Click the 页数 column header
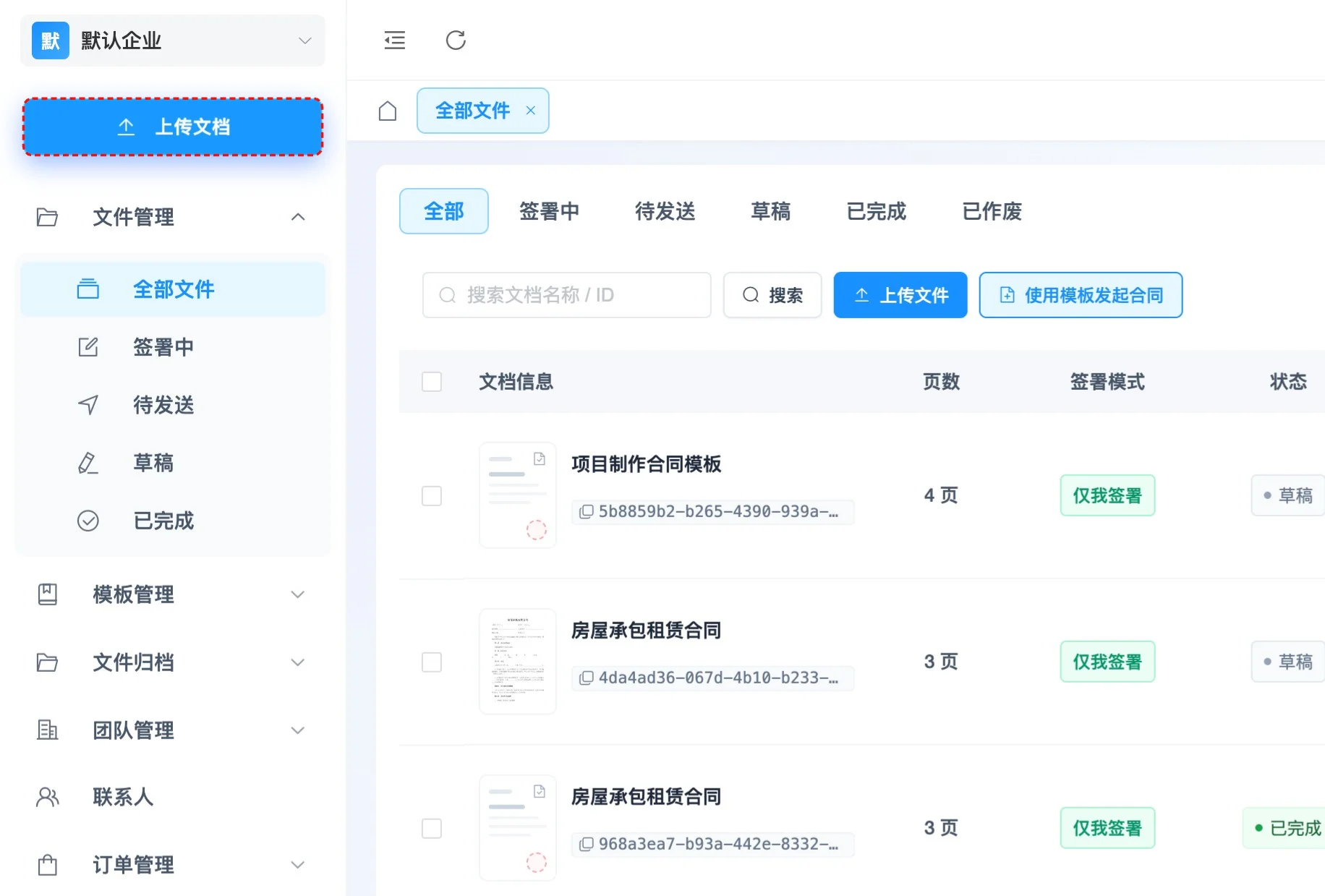The image size is (1325, 896). (942, 382)
